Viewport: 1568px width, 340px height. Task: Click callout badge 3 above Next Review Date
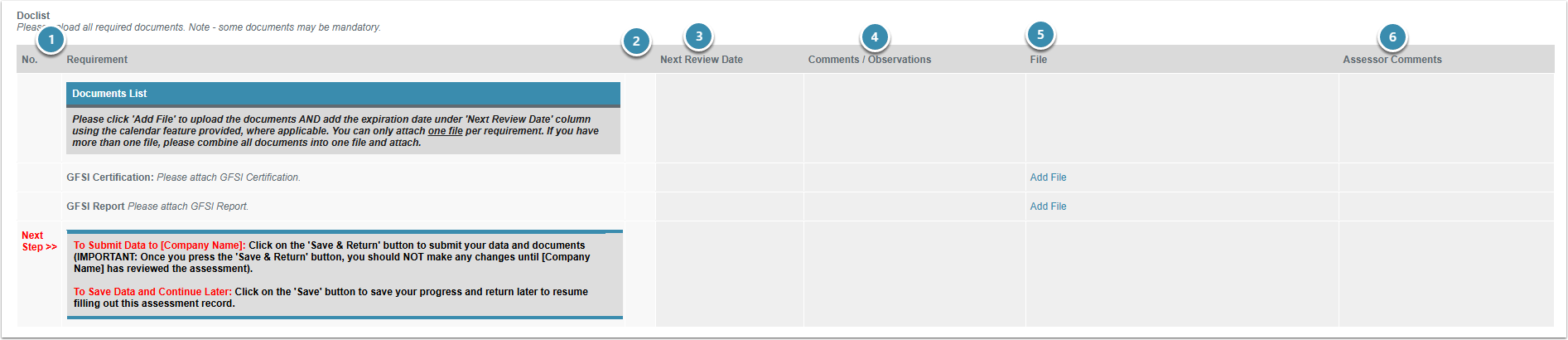click(698, 36)
